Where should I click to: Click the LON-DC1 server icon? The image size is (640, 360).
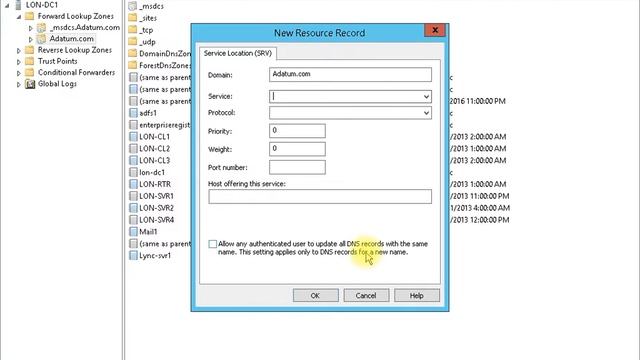pyautogui.click(x=18, y=5)
